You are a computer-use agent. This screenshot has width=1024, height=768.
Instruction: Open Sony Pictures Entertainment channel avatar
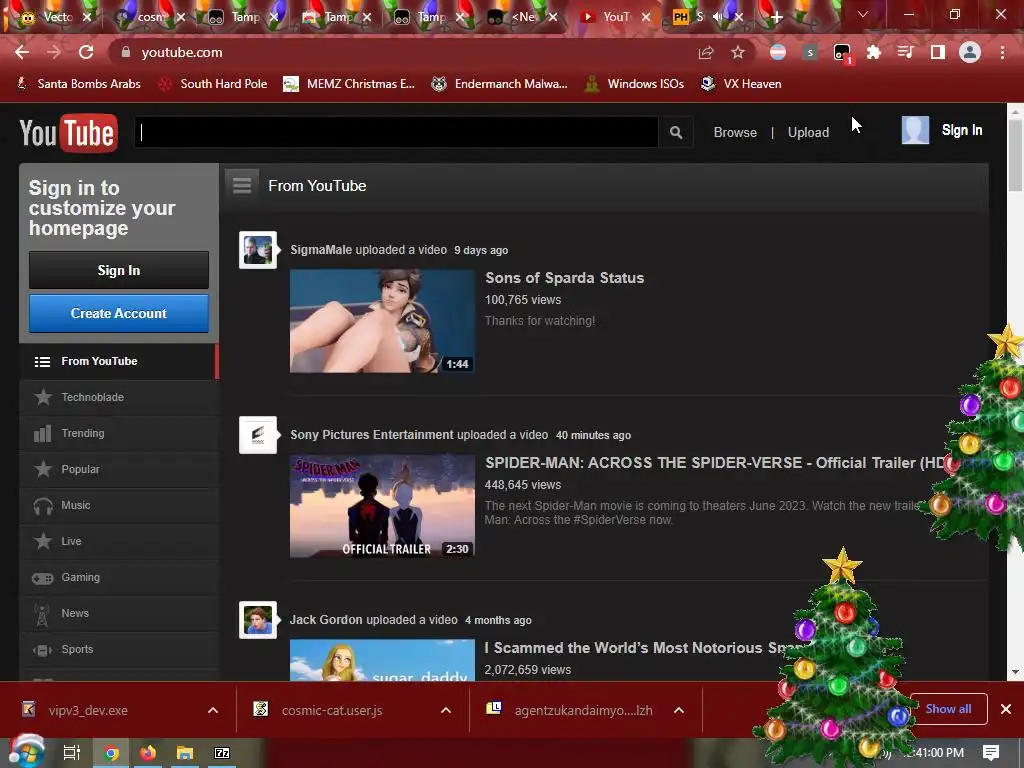257,435
